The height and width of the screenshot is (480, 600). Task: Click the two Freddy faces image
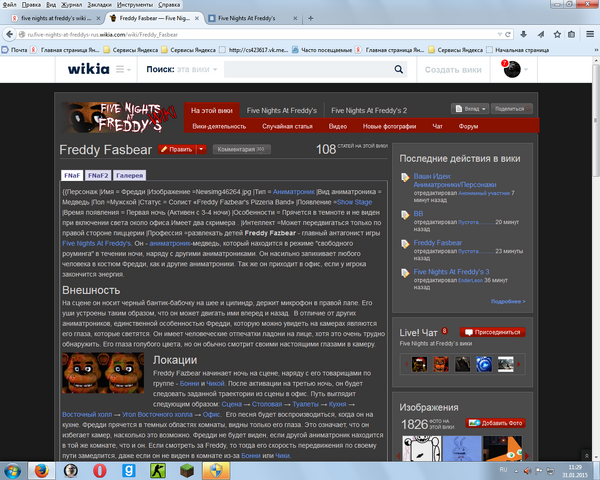click(103, 373)
